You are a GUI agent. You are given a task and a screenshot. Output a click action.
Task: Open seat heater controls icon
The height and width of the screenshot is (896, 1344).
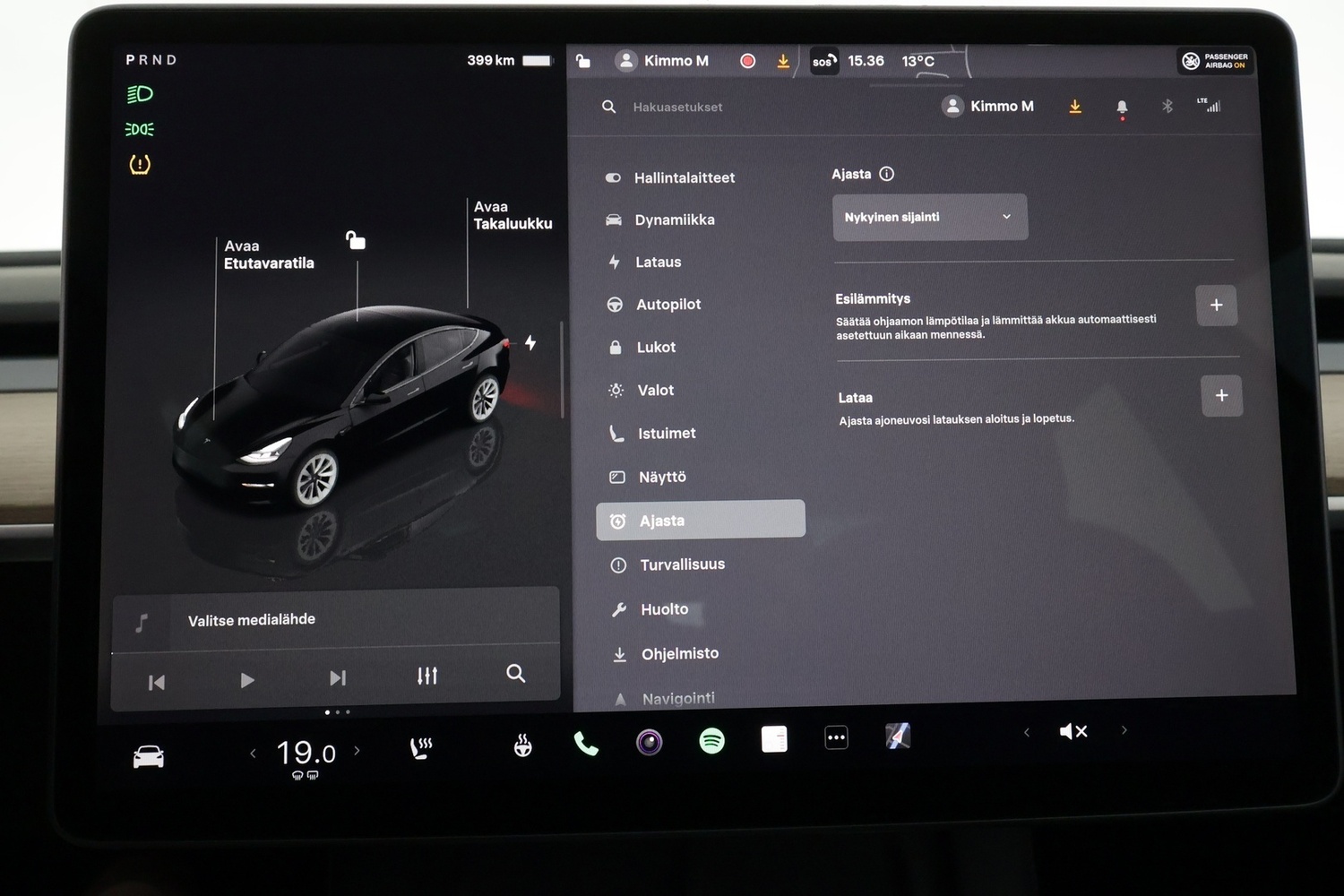point(421,748)
